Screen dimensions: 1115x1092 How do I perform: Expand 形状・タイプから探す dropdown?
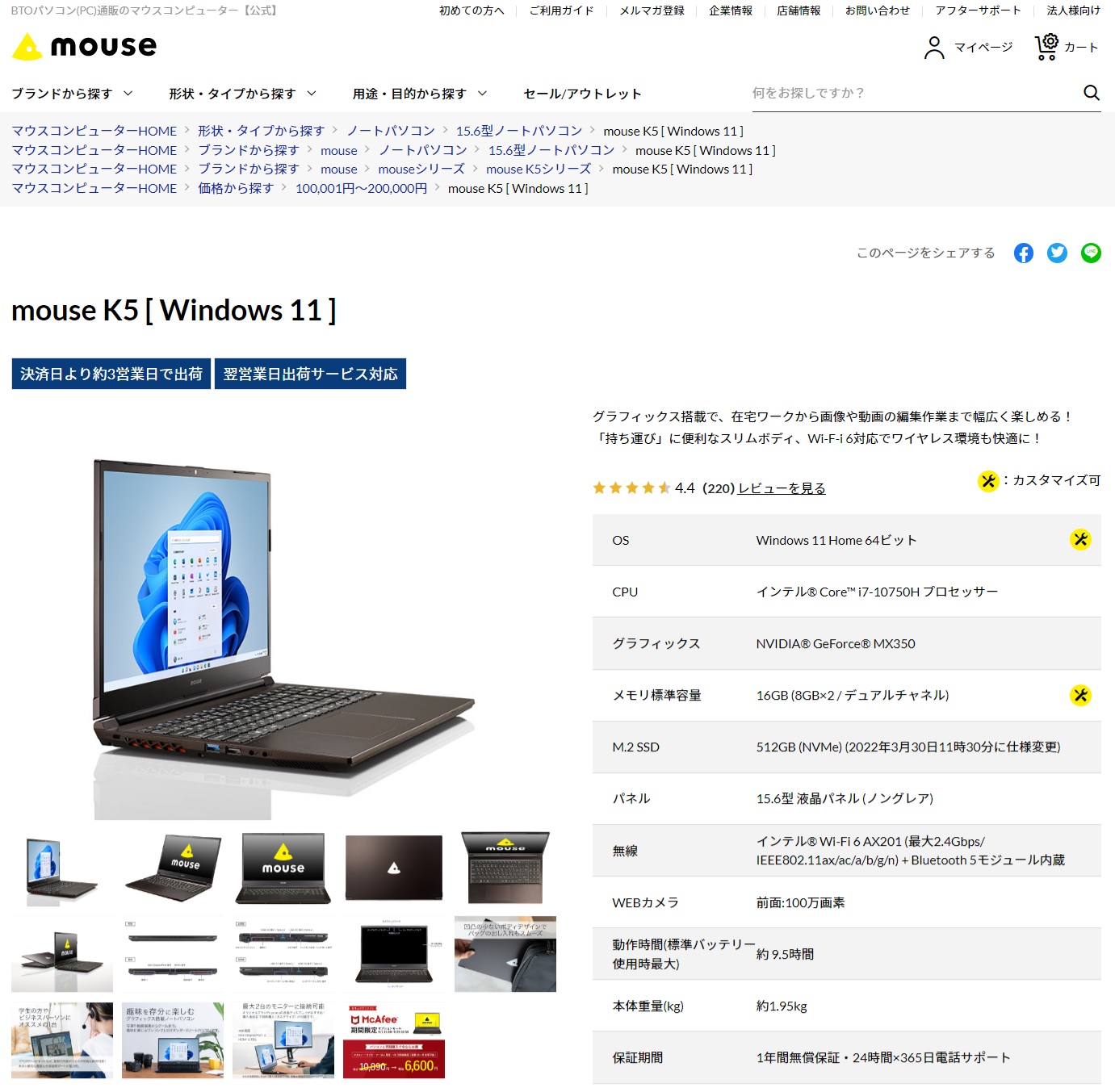coord(242,94)
